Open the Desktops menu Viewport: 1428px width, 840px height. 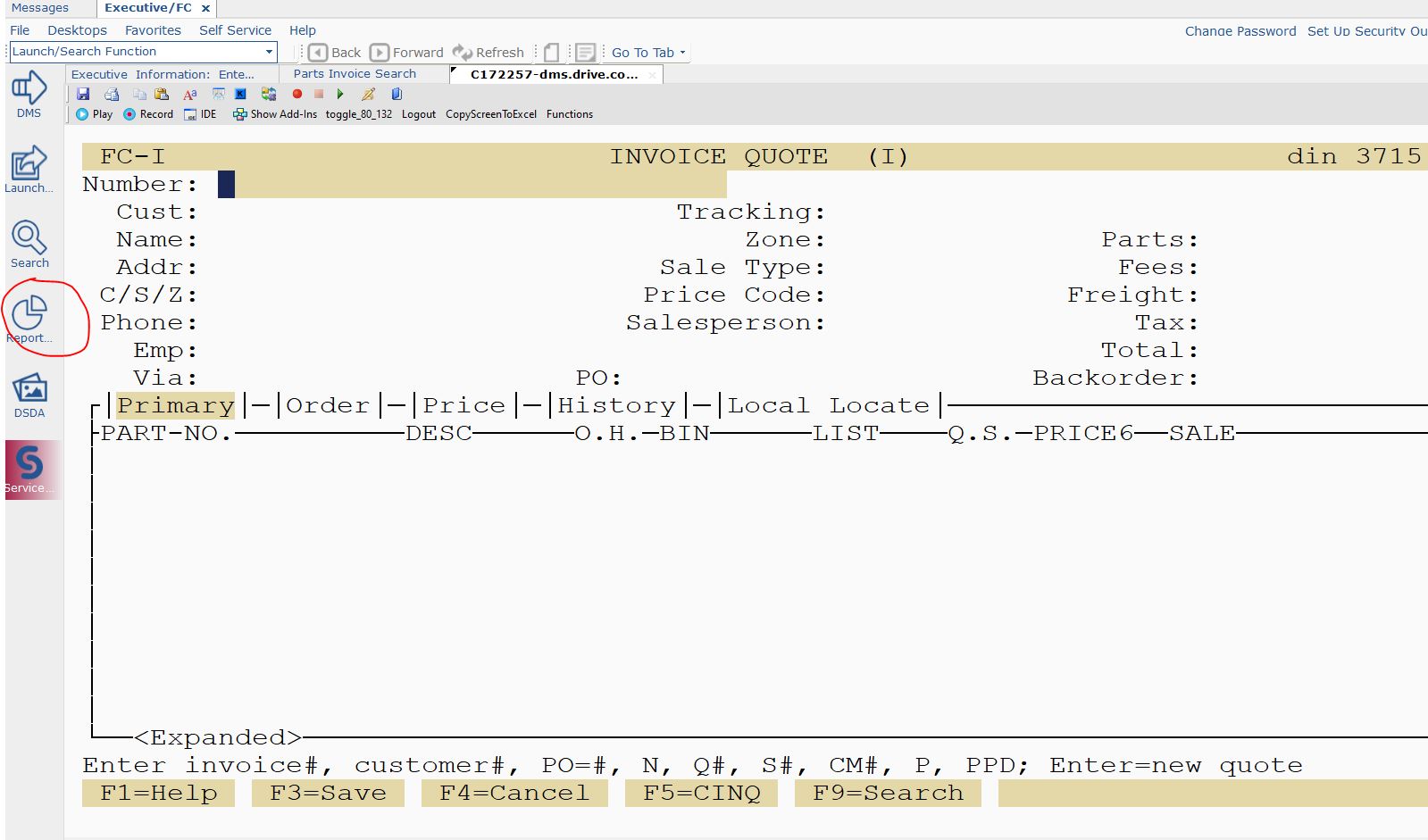pyautogui.click(x=77, y=30)
